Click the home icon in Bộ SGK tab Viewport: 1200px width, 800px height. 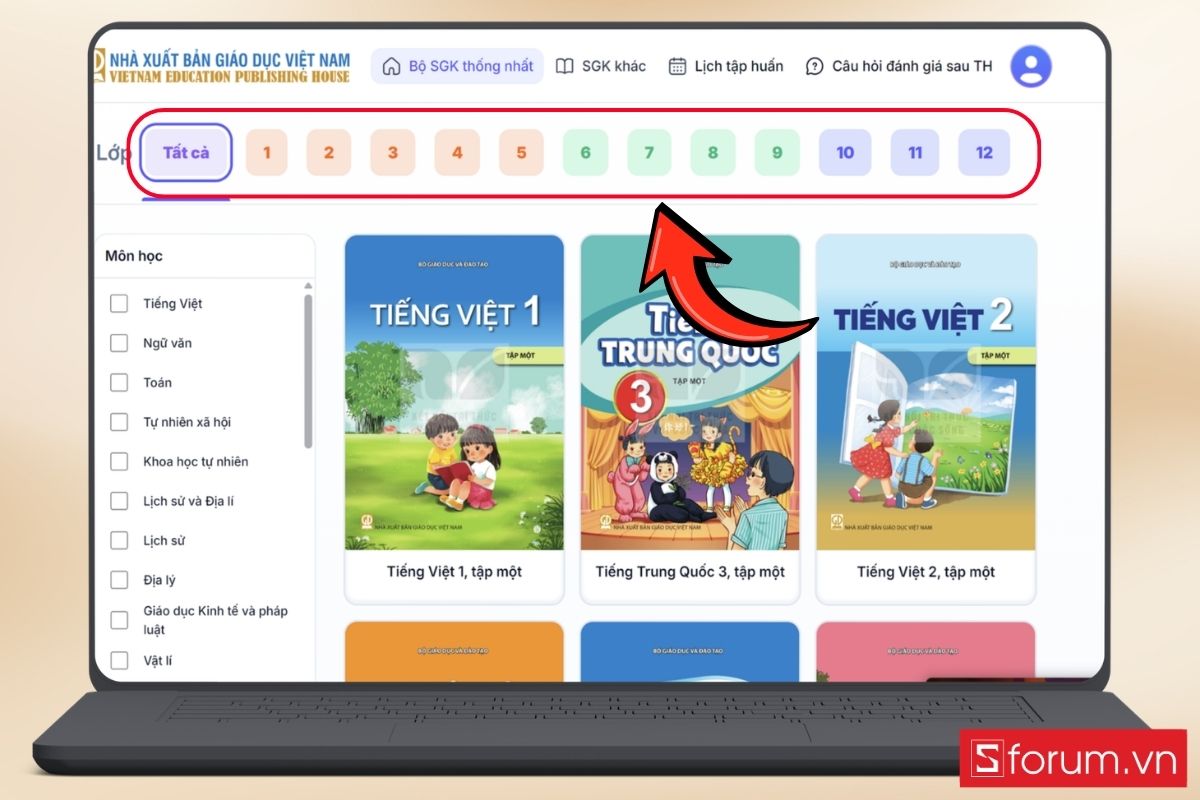click(392, 66)
